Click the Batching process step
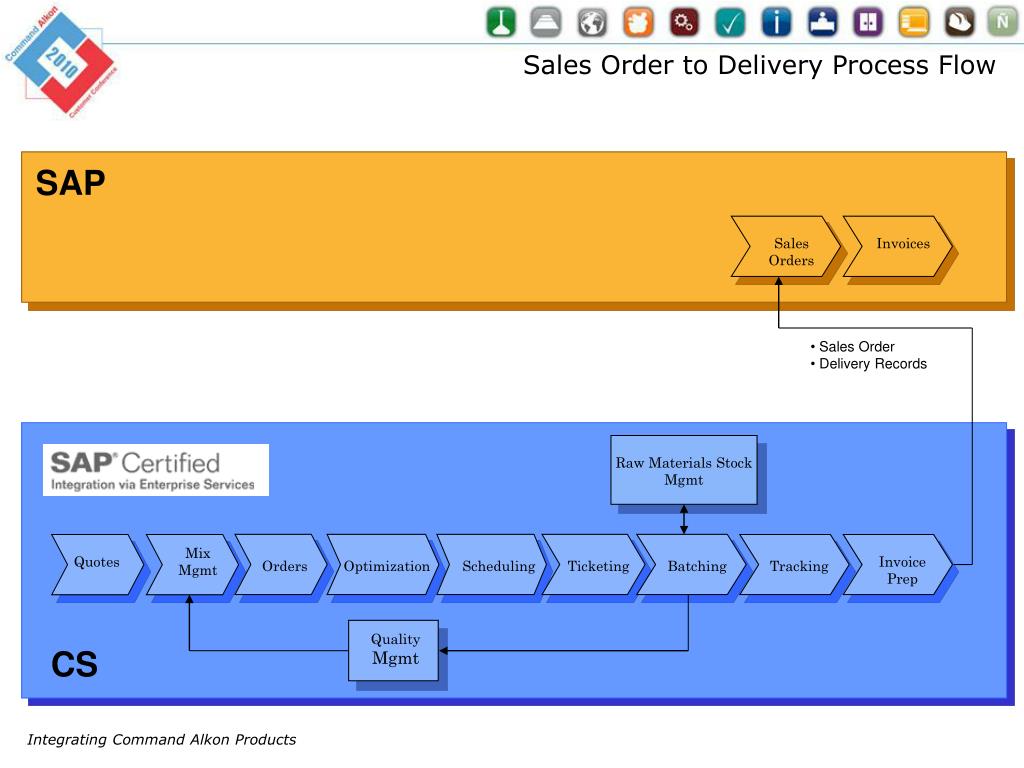Viewport: 1024px width, 768px height. [693, 564]
